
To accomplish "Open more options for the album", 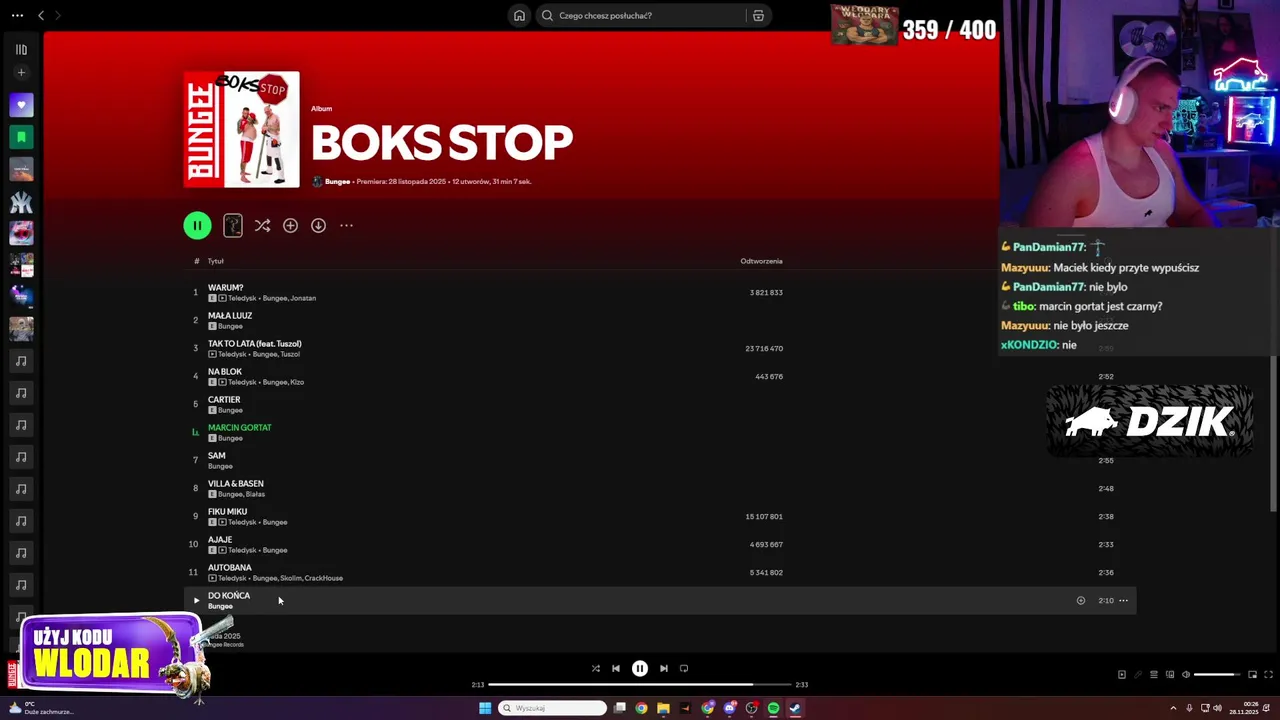I will tap(346, 225).
